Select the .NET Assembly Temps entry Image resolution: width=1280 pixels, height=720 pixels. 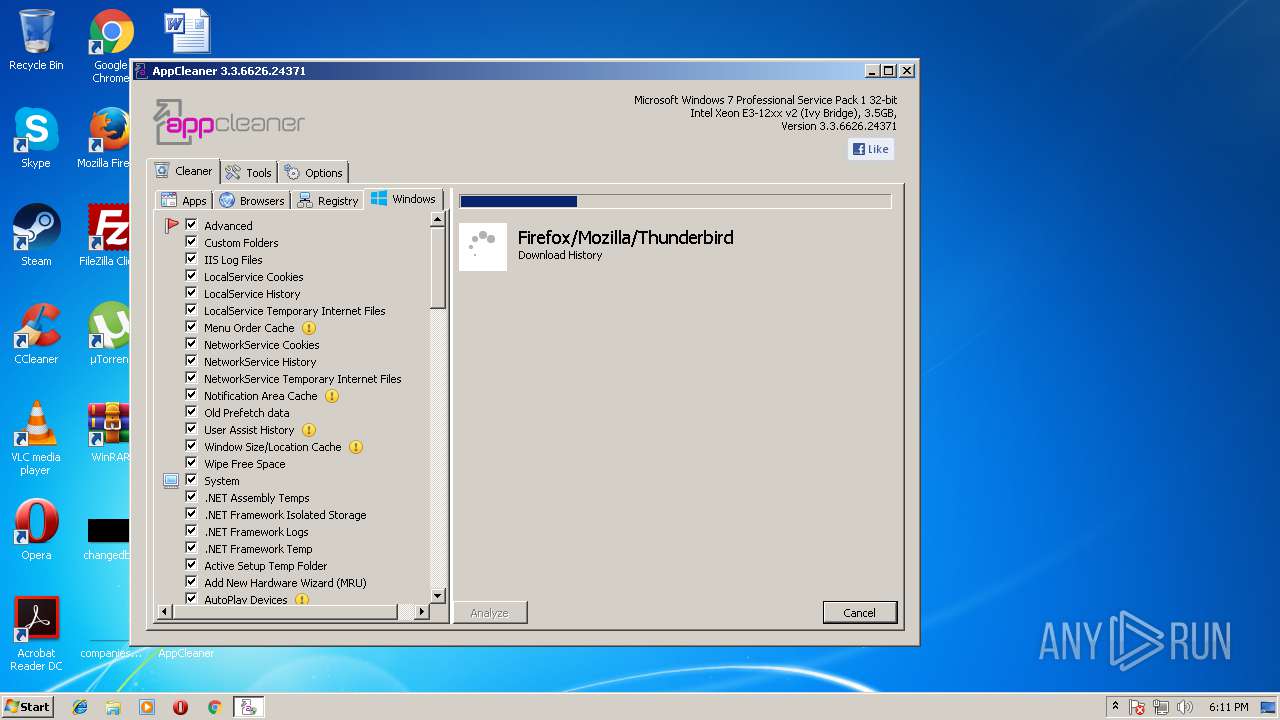pyautogui.click(x=257, y=498)
